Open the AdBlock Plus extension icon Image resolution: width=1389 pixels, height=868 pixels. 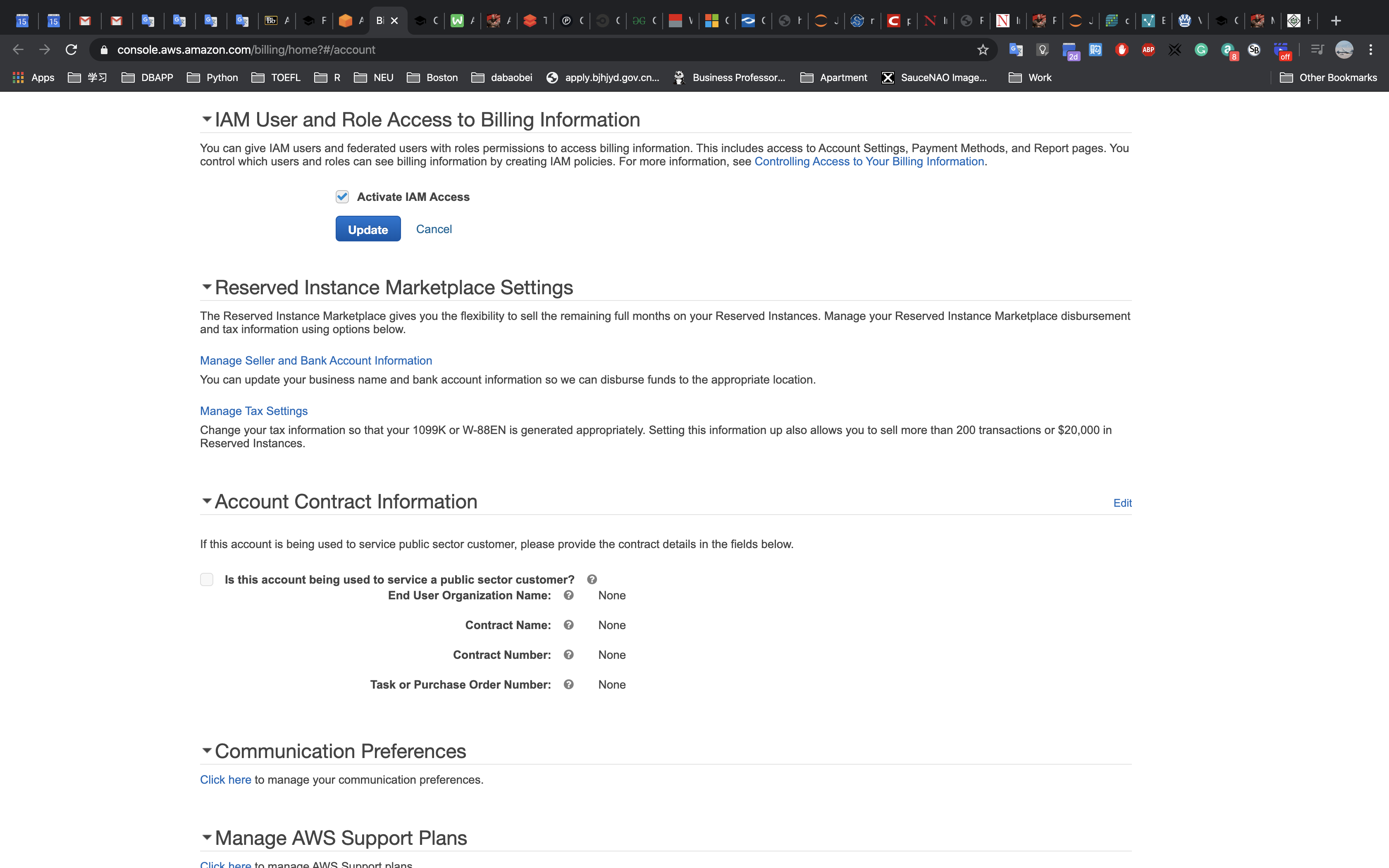pyautogui.click(x=1148, y=50)
